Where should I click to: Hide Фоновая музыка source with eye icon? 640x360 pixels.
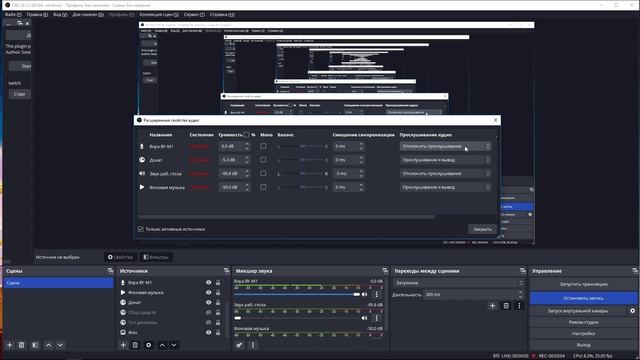click(209, 293)
